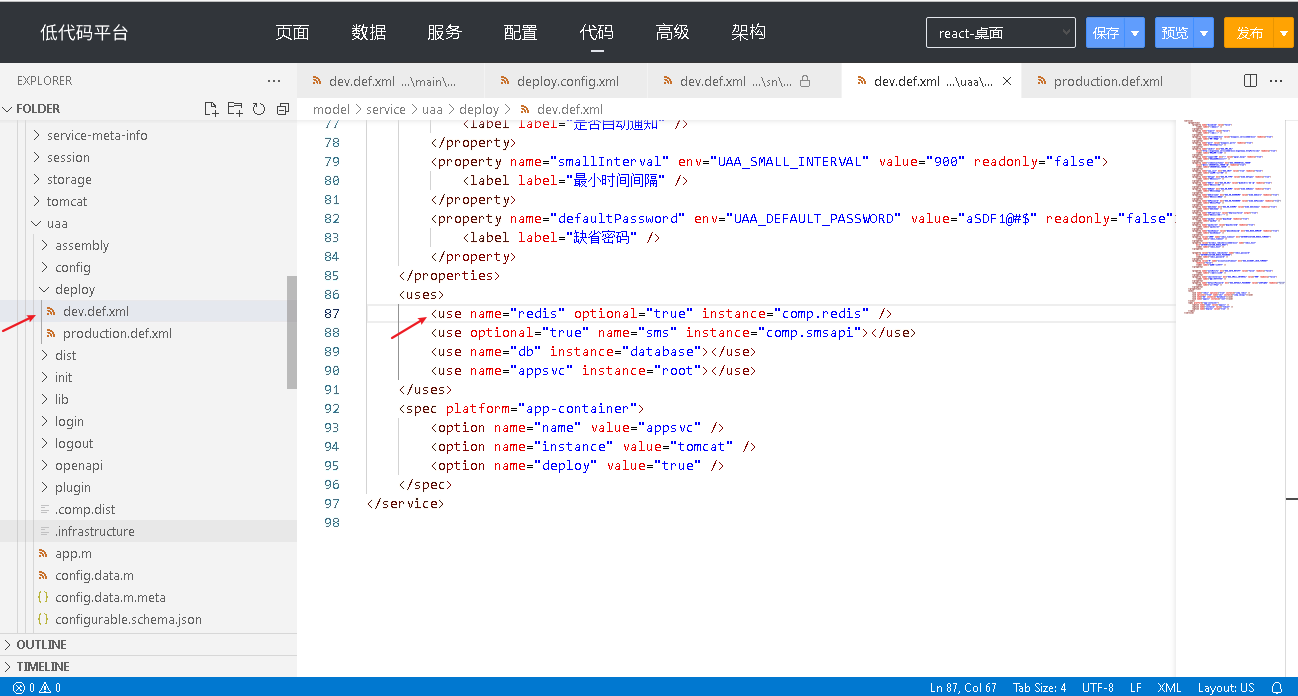Open the .comp.dist file
The height and width of the screenshot is (696, 1298).
click(85, 509)
